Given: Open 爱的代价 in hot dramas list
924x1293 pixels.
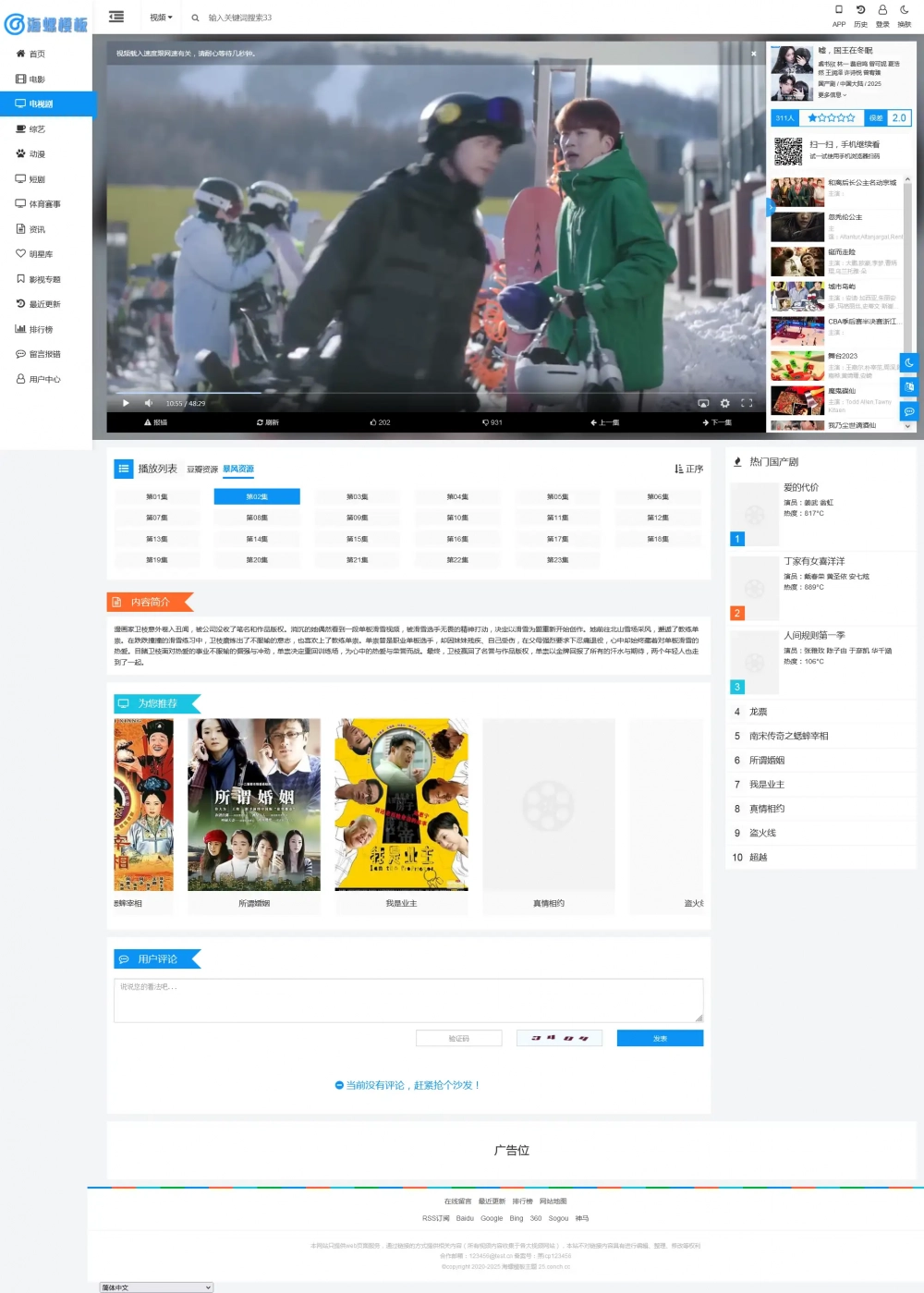Looking at the screenshot, I should (800, 487).
